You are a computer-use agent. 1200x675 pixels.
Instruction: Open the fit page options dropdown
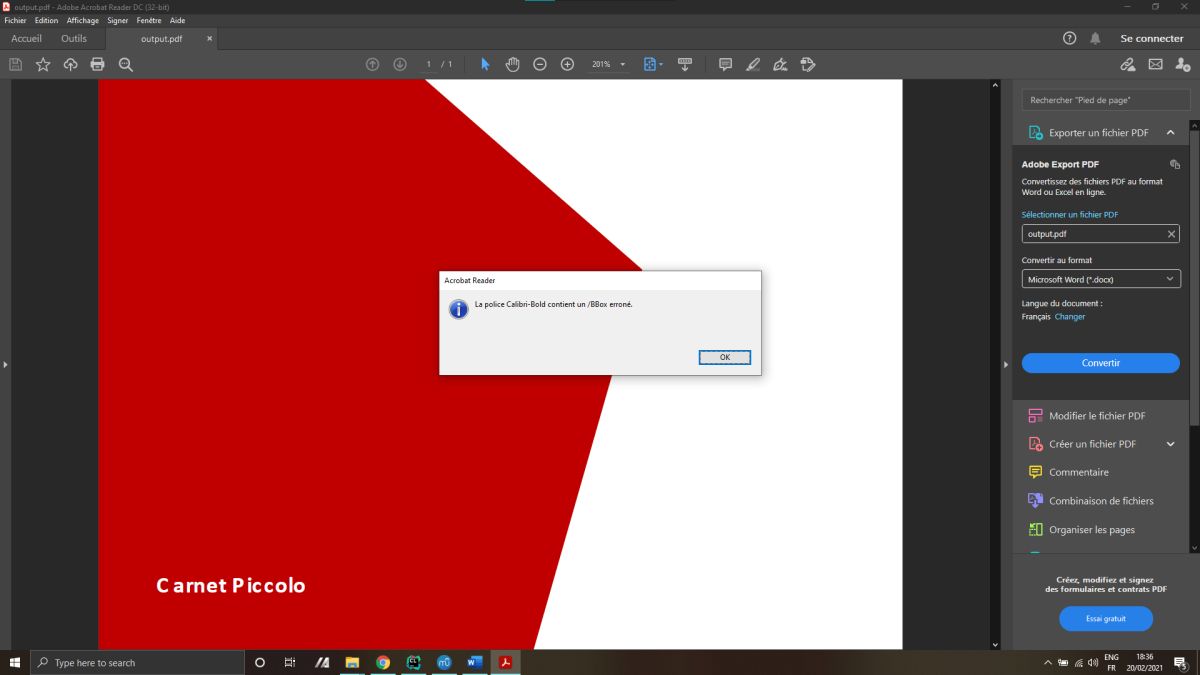(x=653, y=64)
